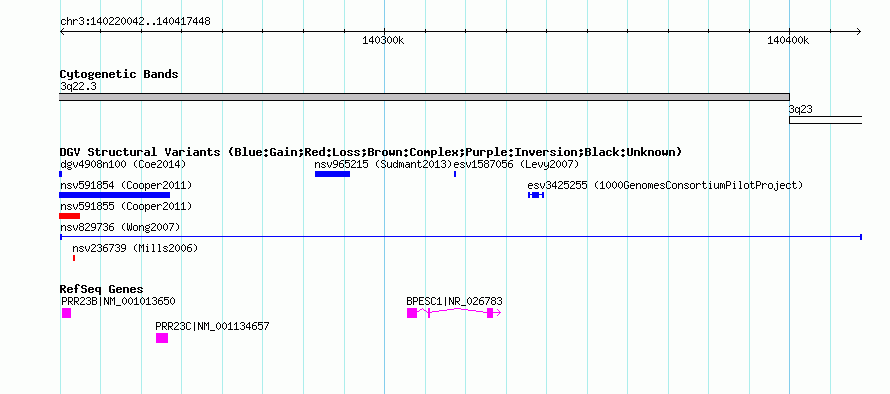The height and width of the screenshot is (394, 890).
Task: Open the DGV Structural Variants track title
Action: [x=371, y=152]
